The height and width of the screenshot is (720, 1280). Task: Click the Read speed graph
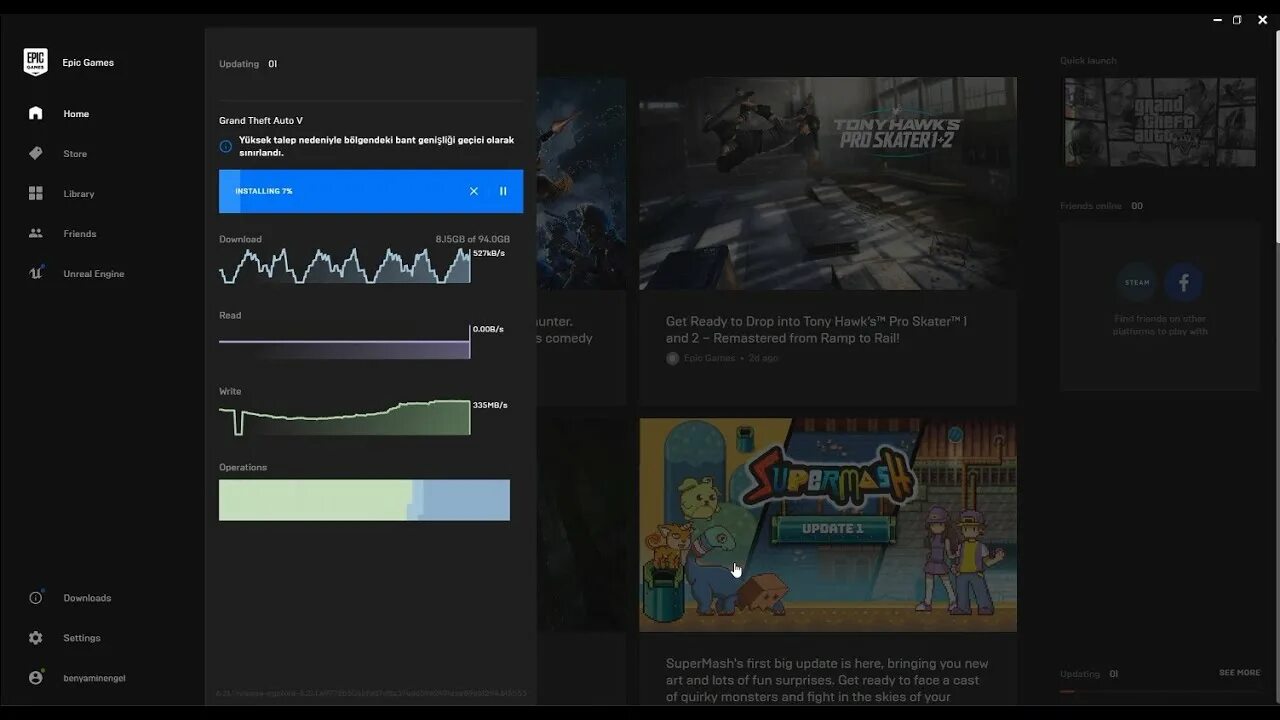click(345, 341)
